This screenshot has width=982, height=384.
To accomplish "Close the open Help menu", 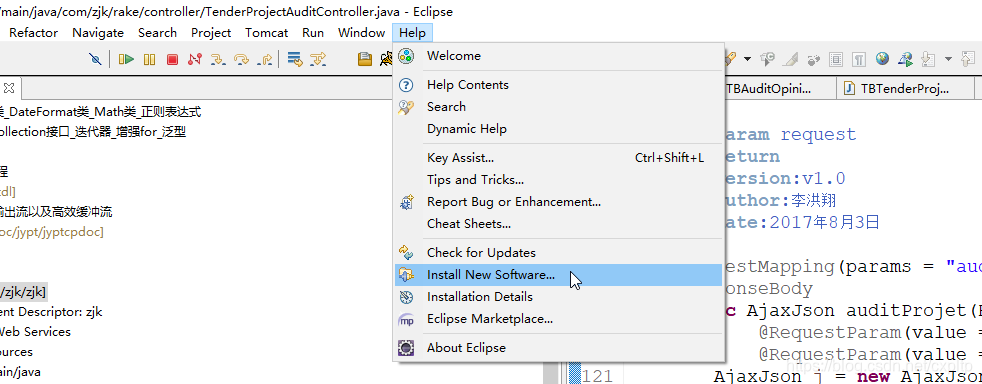I will coord(412,33).
